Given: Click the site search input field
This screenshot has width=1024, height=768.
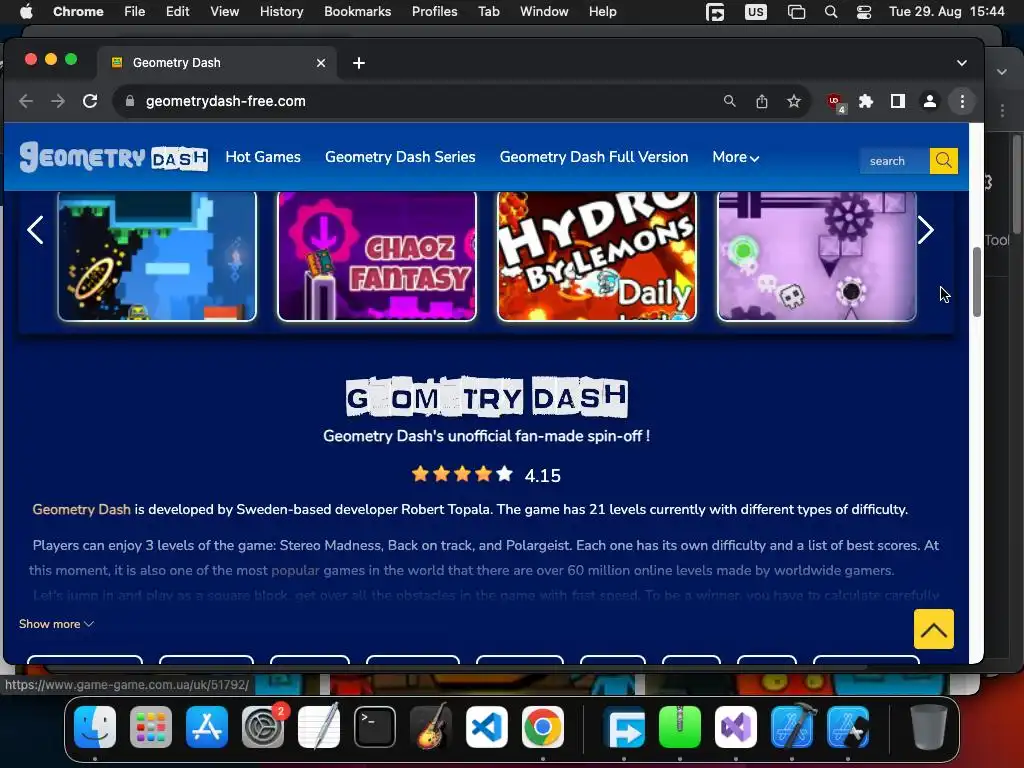Looking at the screenshot, I should coord(895,161).
